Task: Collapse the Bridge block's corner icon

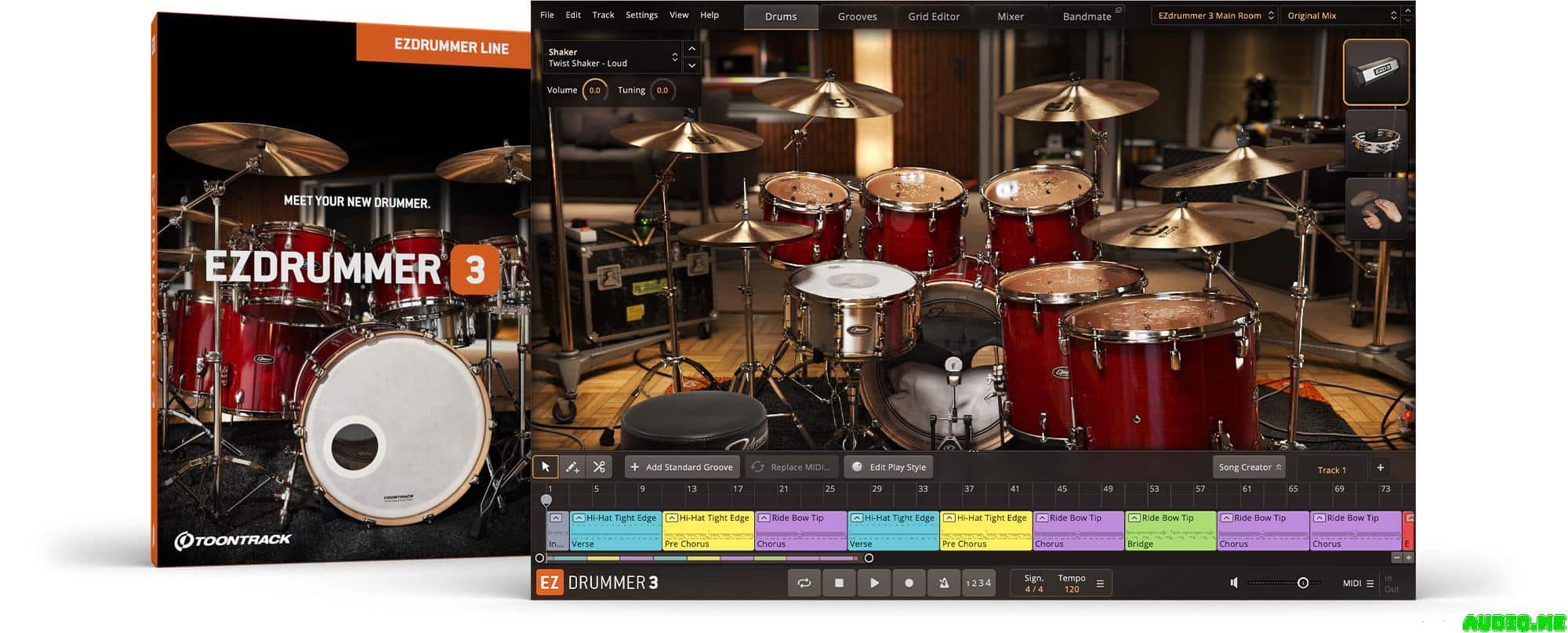Action: pos(1134,518)
